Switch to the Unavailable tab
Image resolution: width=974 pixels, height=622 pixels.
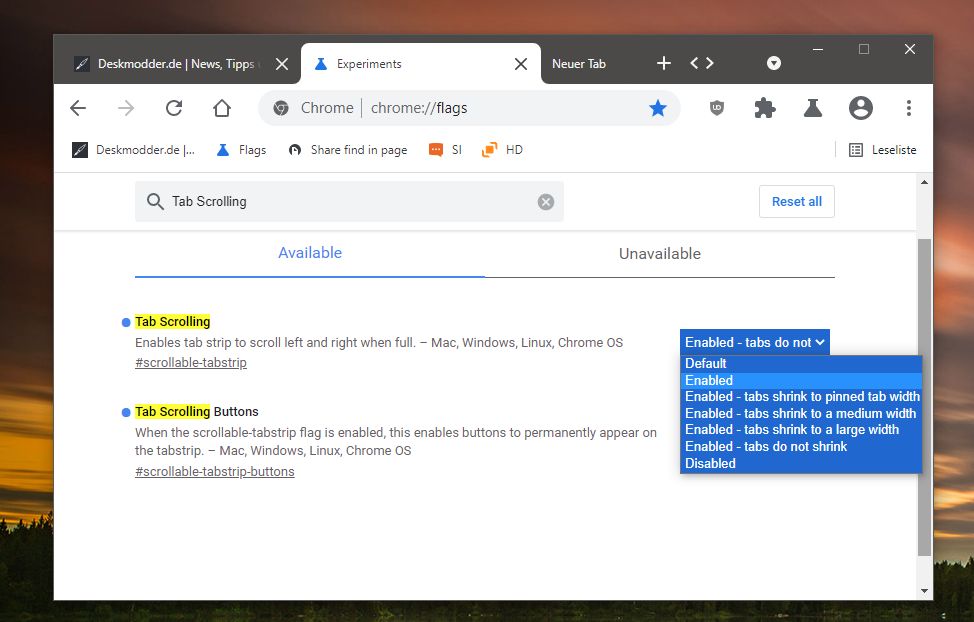coord(660,254)
